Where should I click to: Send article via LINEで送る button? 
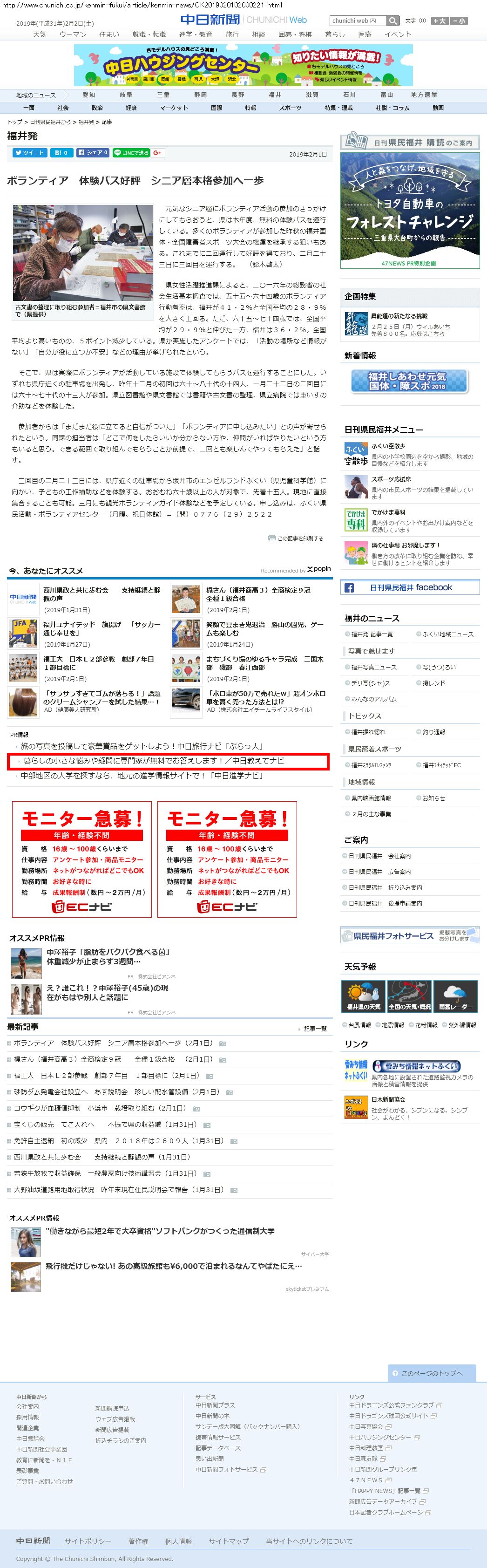(131, 153)
